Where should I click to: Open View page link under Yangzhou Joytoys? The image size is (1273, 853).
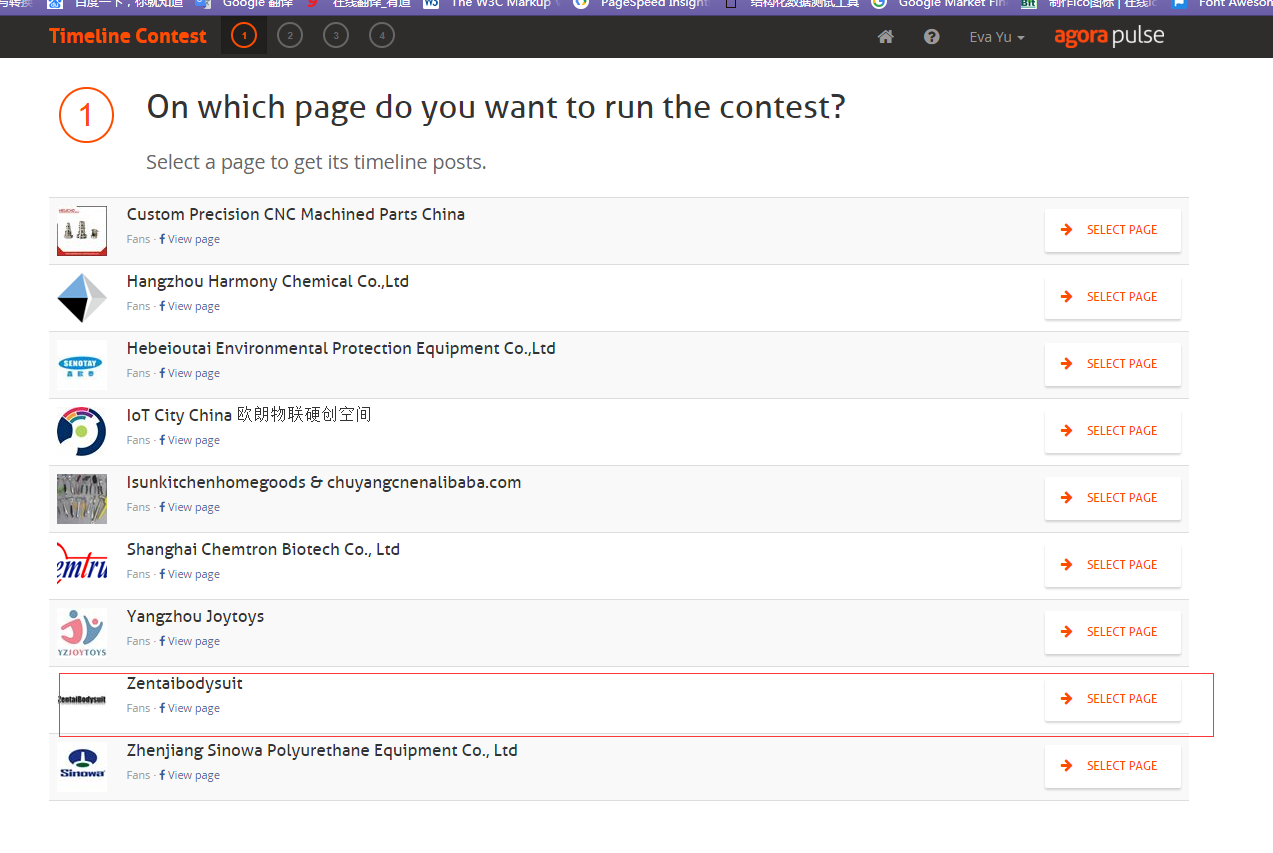click(190, 641)
